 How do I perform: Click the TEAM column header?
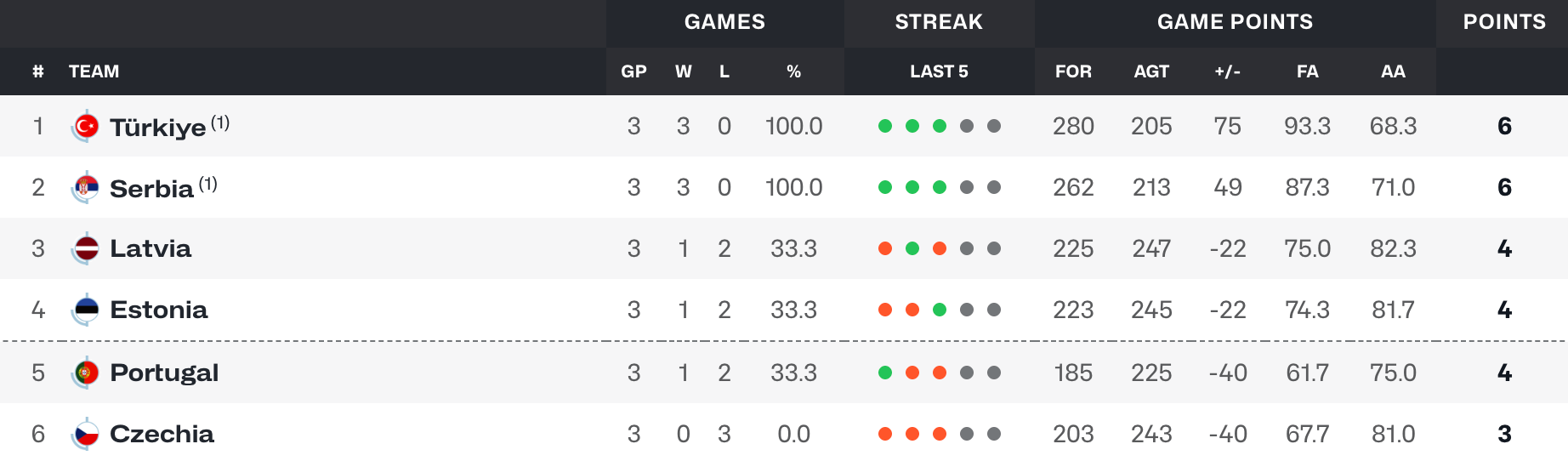coord(94,71)
